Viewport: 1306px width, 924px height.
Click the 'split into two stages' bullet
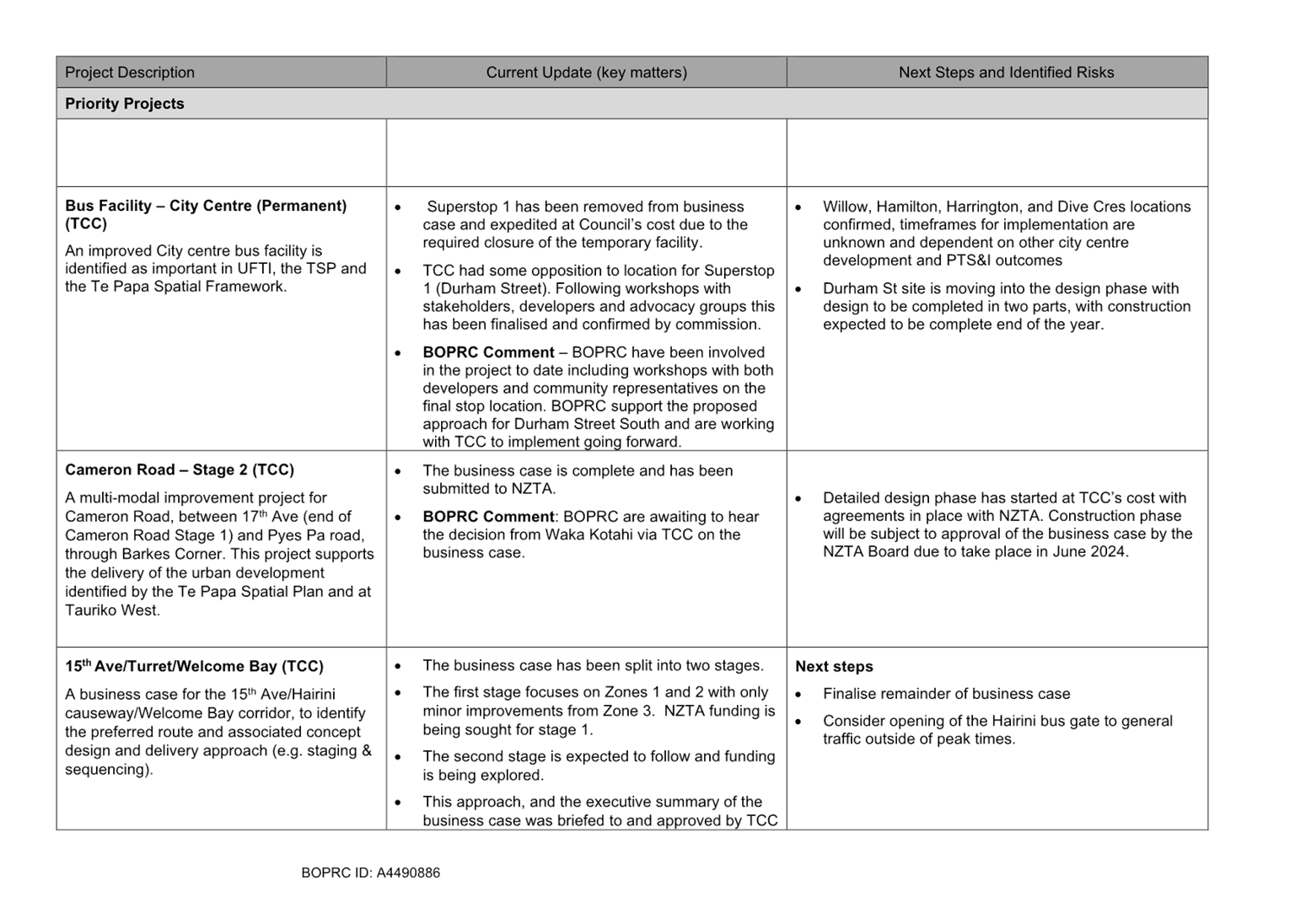point(593,665)
